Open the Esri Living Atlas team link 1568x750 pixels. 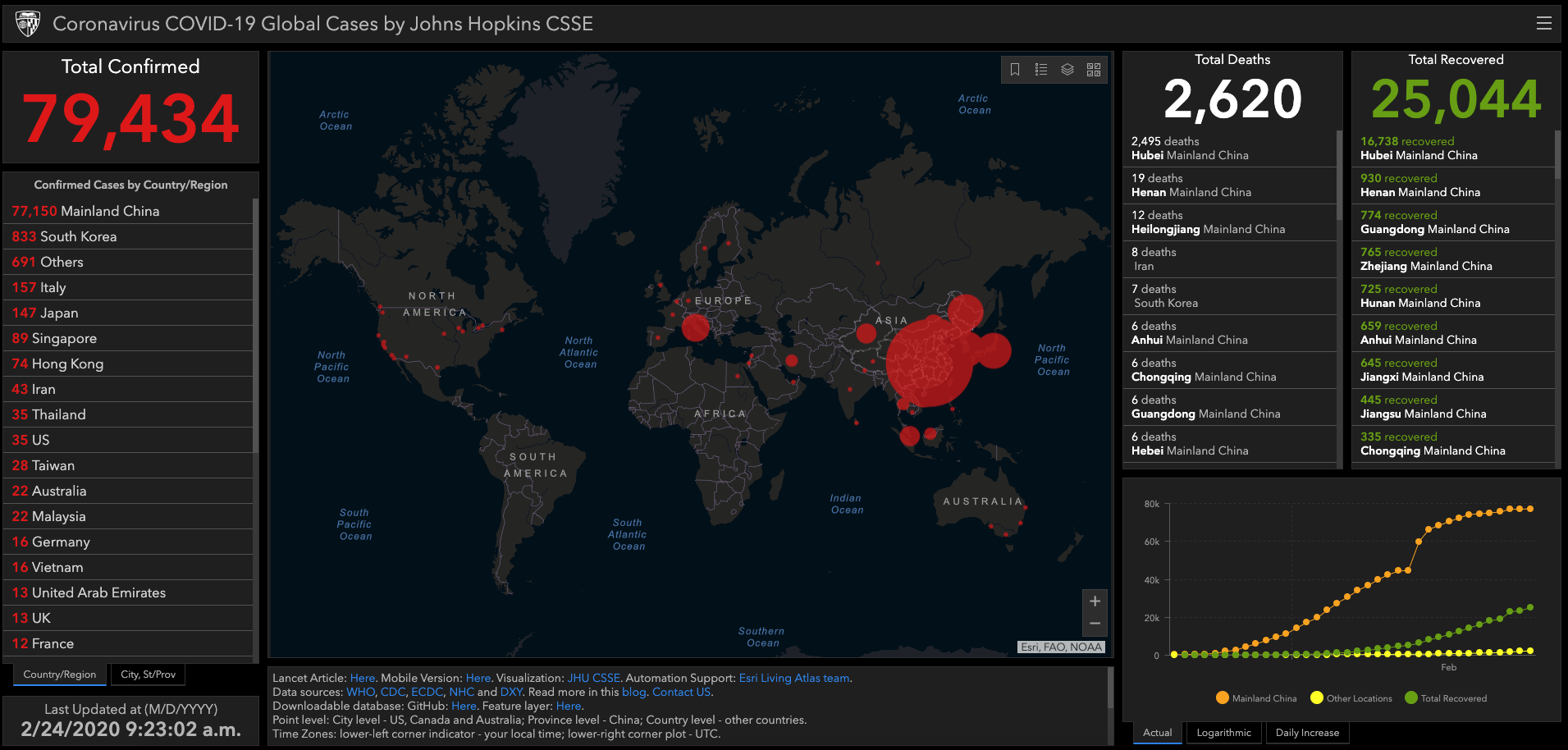(x=793, y=678)
